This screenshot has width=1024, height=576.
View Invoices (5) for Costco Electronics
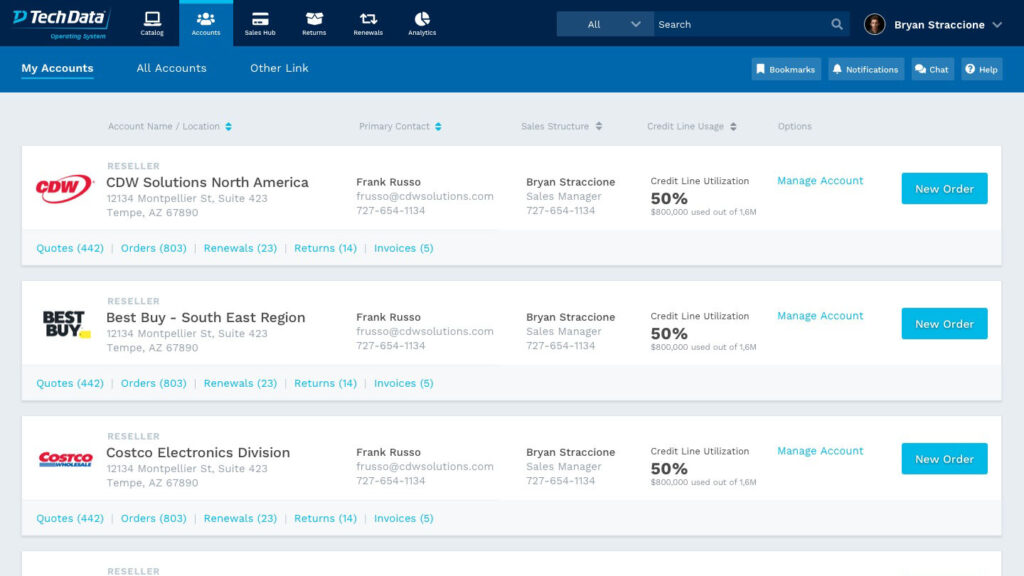pos(404,519)
